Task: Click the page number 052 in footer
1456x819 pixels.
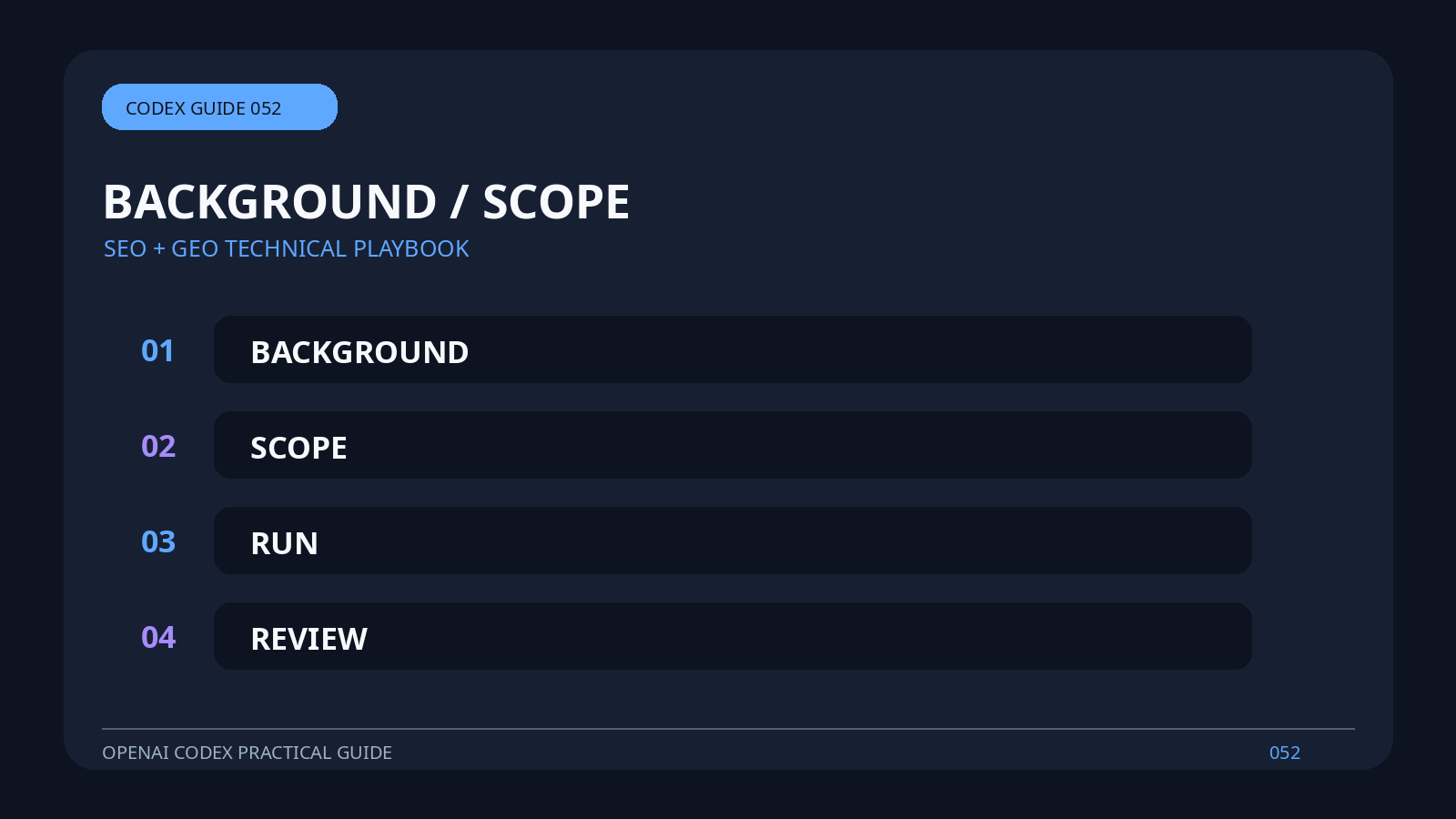Action: pyautogui.click(x=1285, y=753)
